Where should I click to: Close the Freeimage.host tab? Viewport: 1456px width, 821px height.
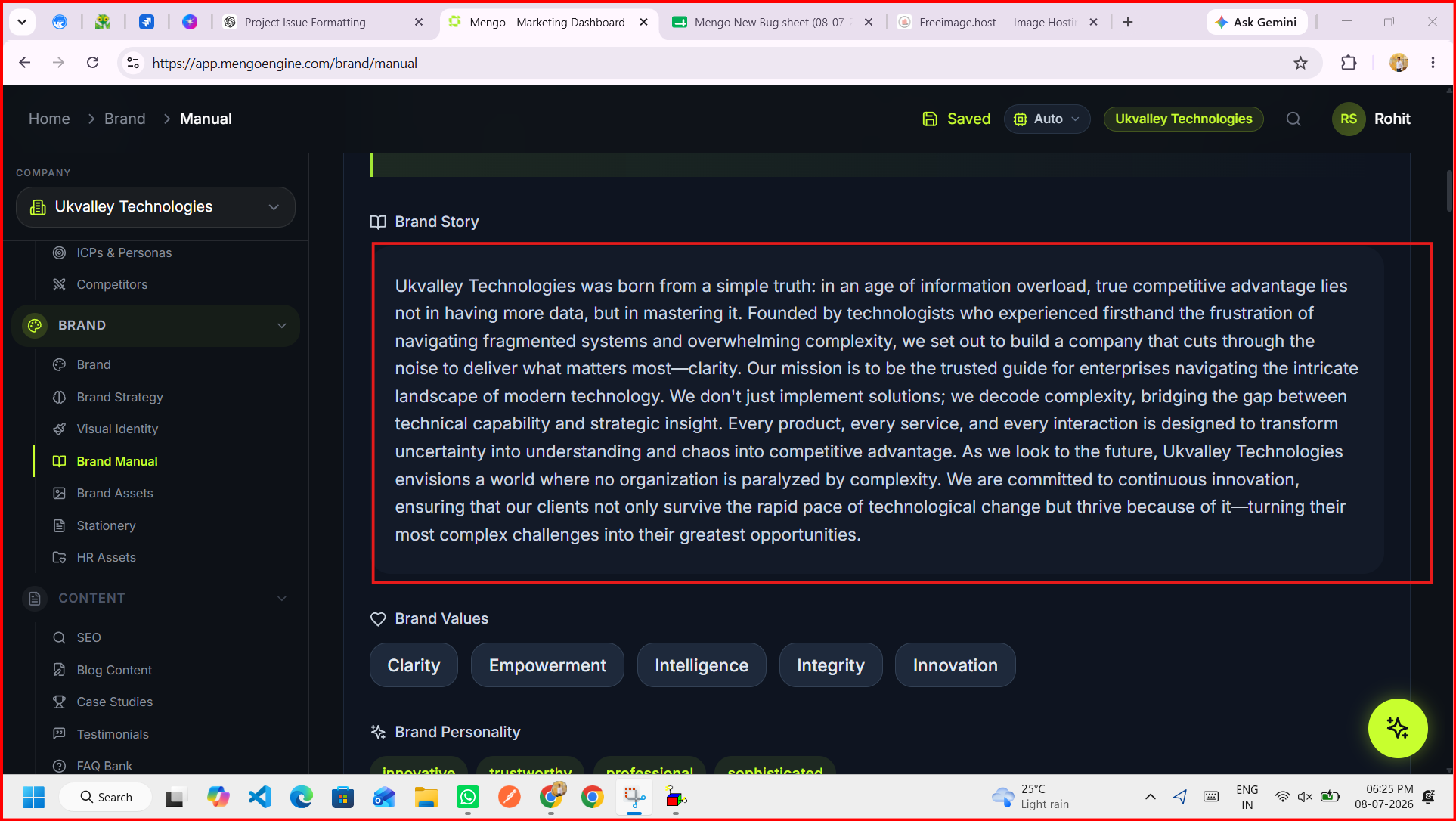1093,23
